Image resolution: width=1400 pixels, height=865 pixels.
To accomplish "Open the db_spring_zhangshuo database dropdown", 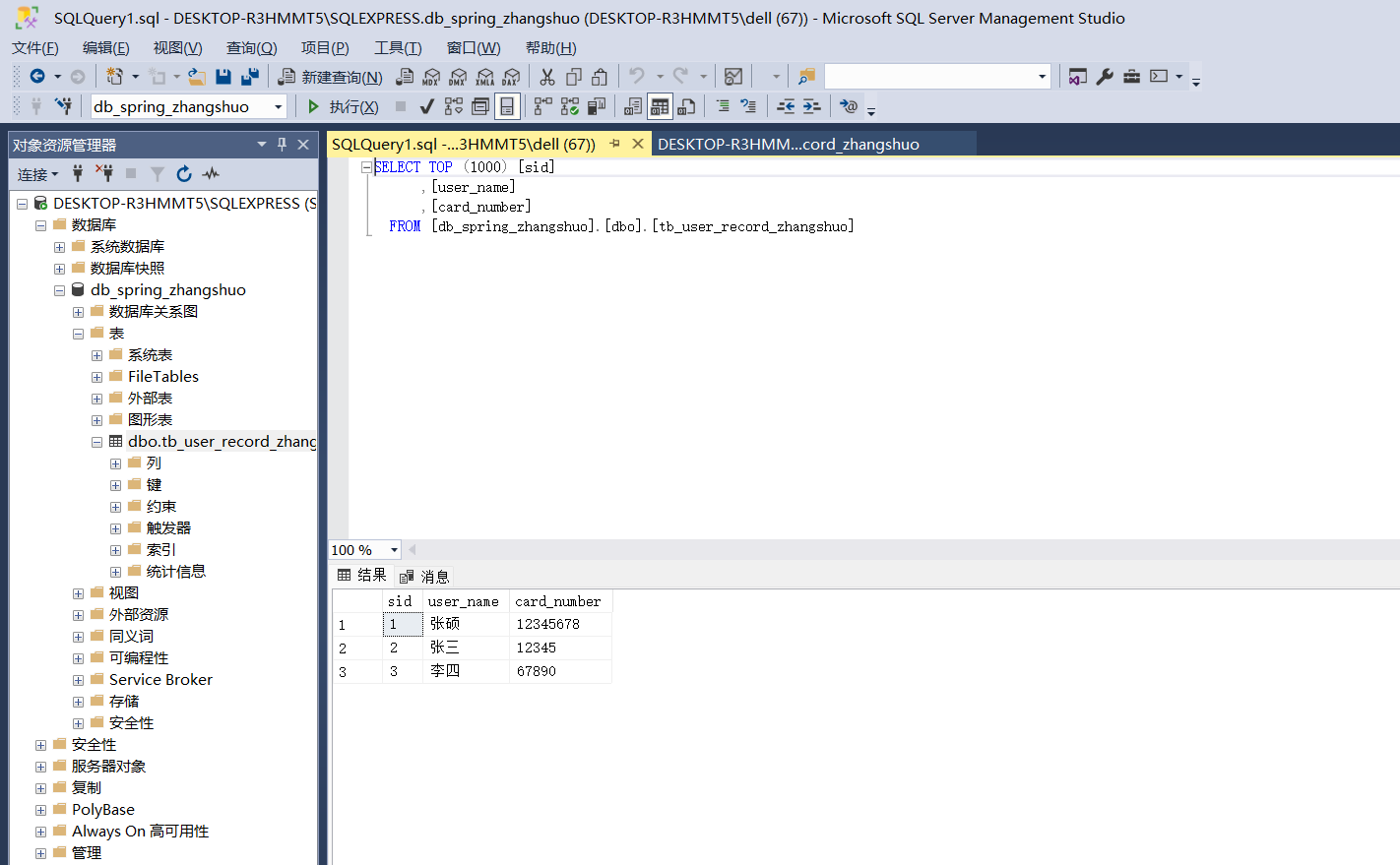I will [x=279, y=106].
